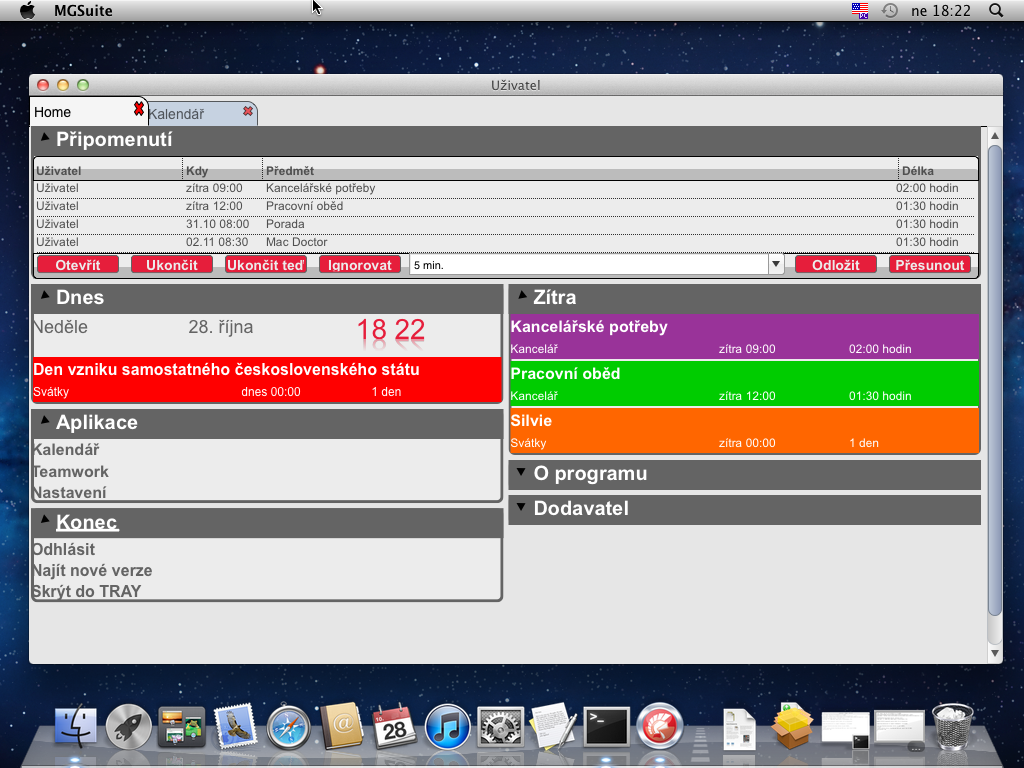Click the Otevřít button
Viewport: 1024px width, 768px height.
point(78,264)
